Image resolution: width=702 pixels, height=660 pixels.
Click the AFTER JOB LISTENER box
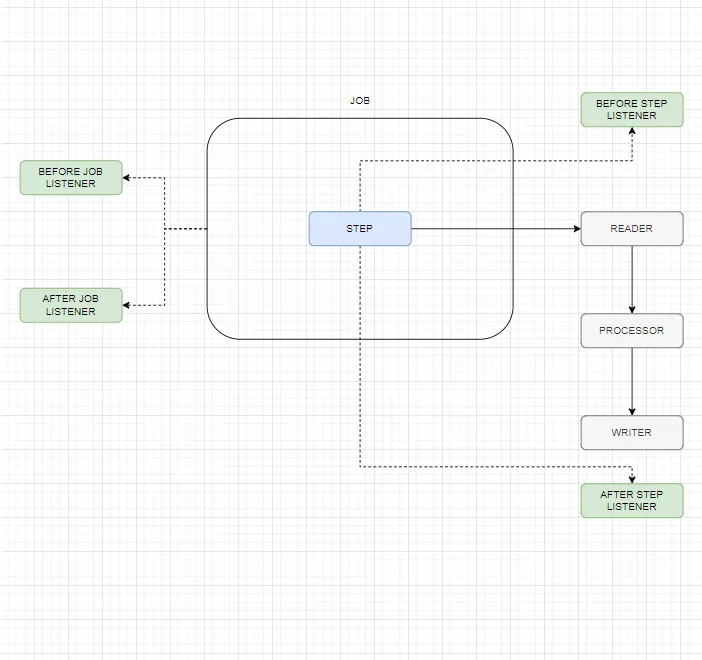coord(71,305)
